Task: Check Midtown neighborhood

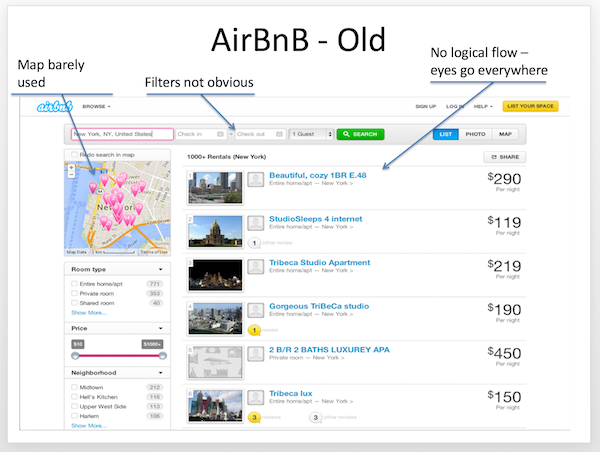Action: click(74, 387)
